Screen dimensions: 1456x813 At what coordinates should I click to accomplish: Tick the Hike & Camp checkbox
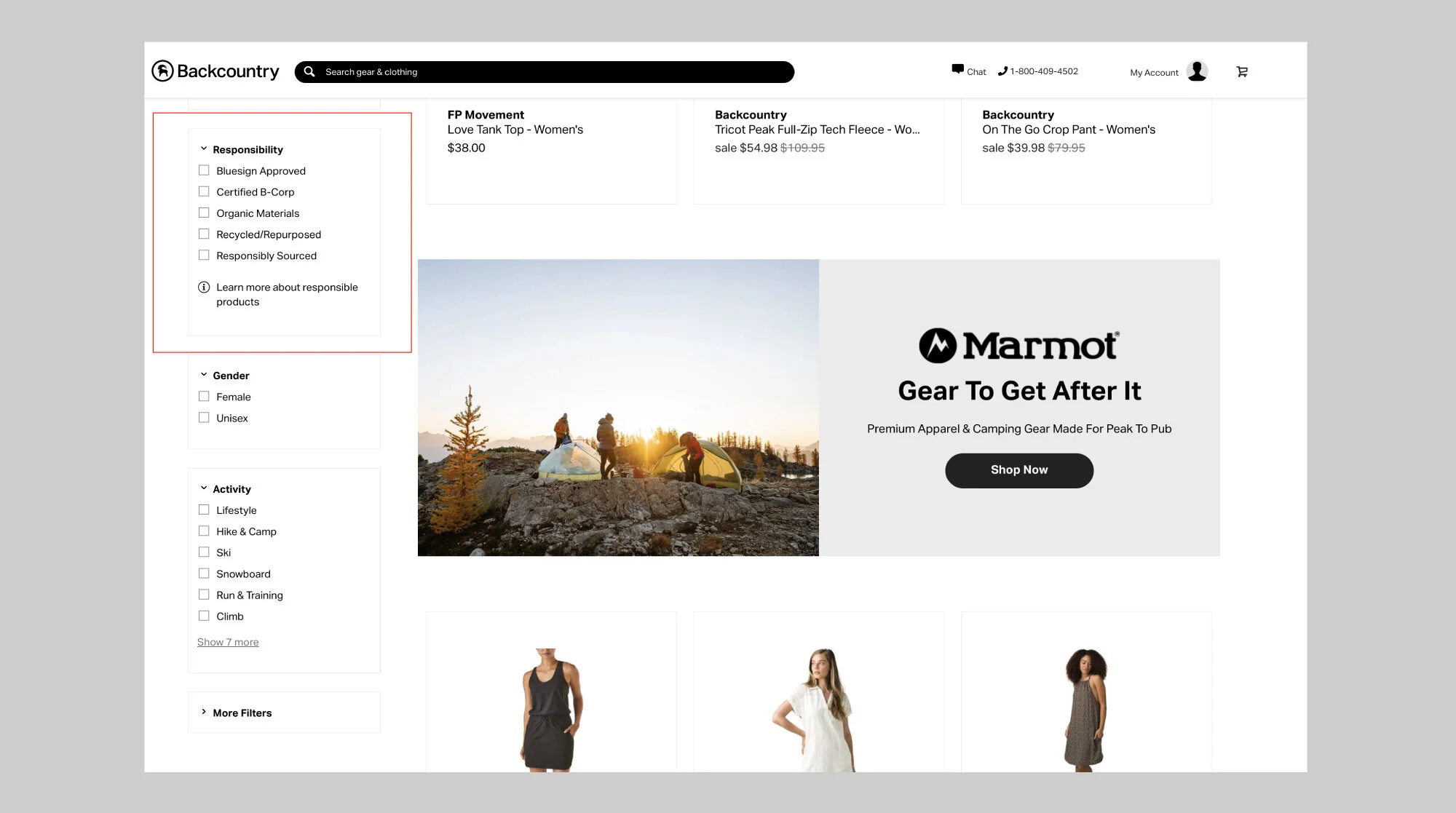click(204, 531)
